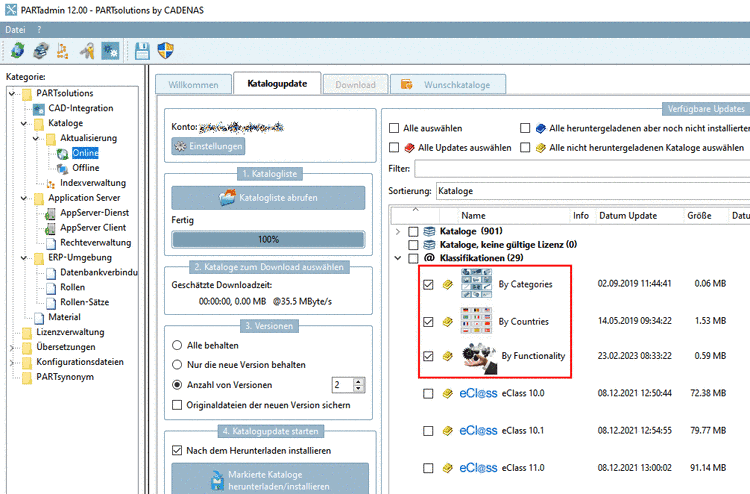Tick the Alle auswählen checkbox

394,128
